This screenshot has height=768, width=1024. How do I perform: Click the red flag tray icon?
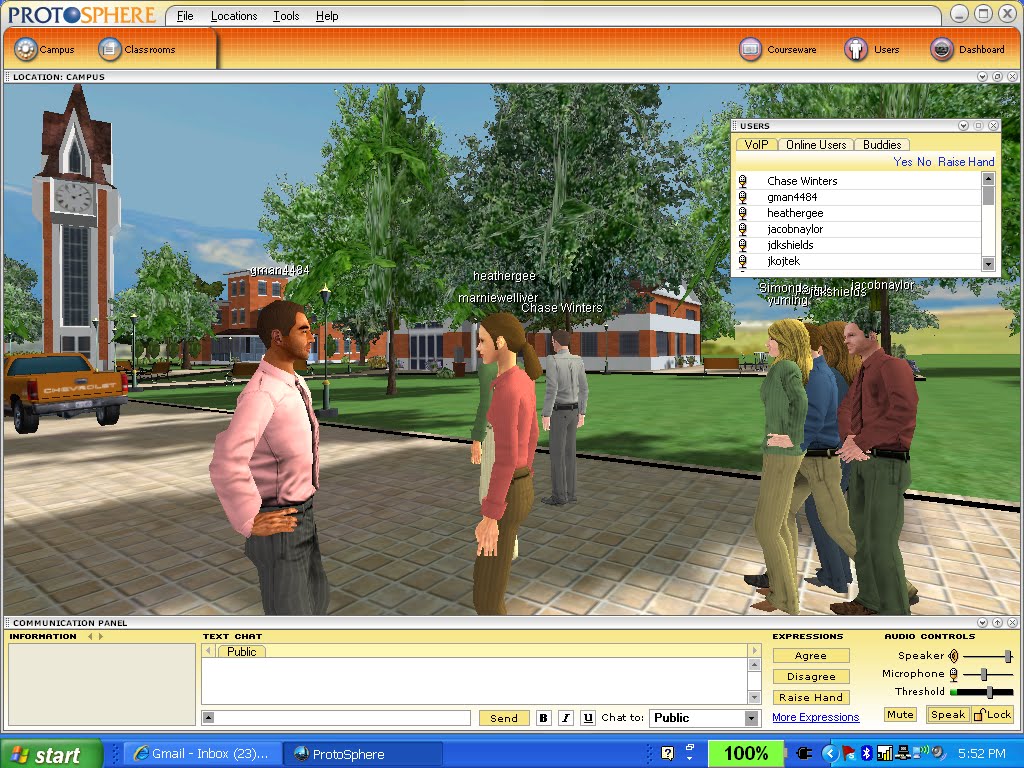click(x=849, y=753)
